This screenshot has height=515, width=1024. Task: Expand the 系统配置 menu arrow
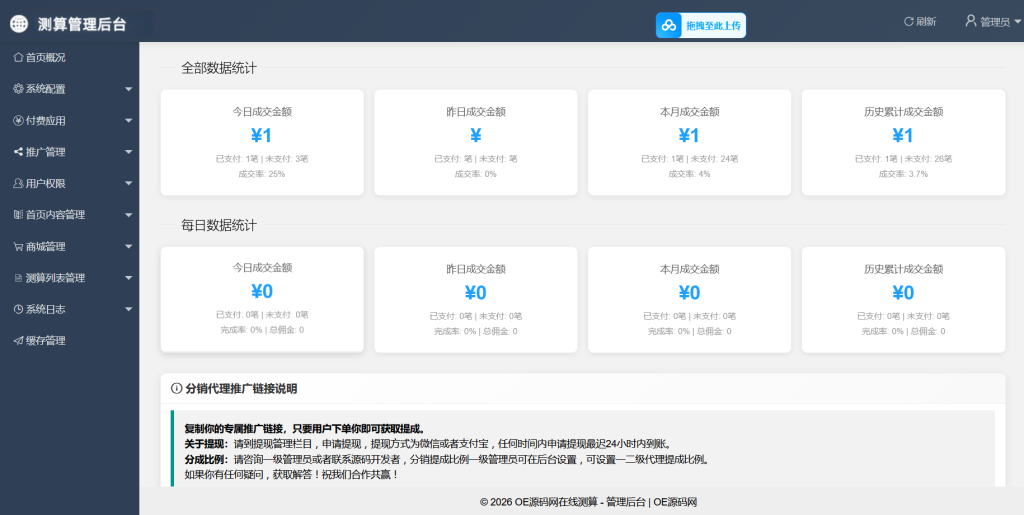pyautogui.click(x=129, y=89)
